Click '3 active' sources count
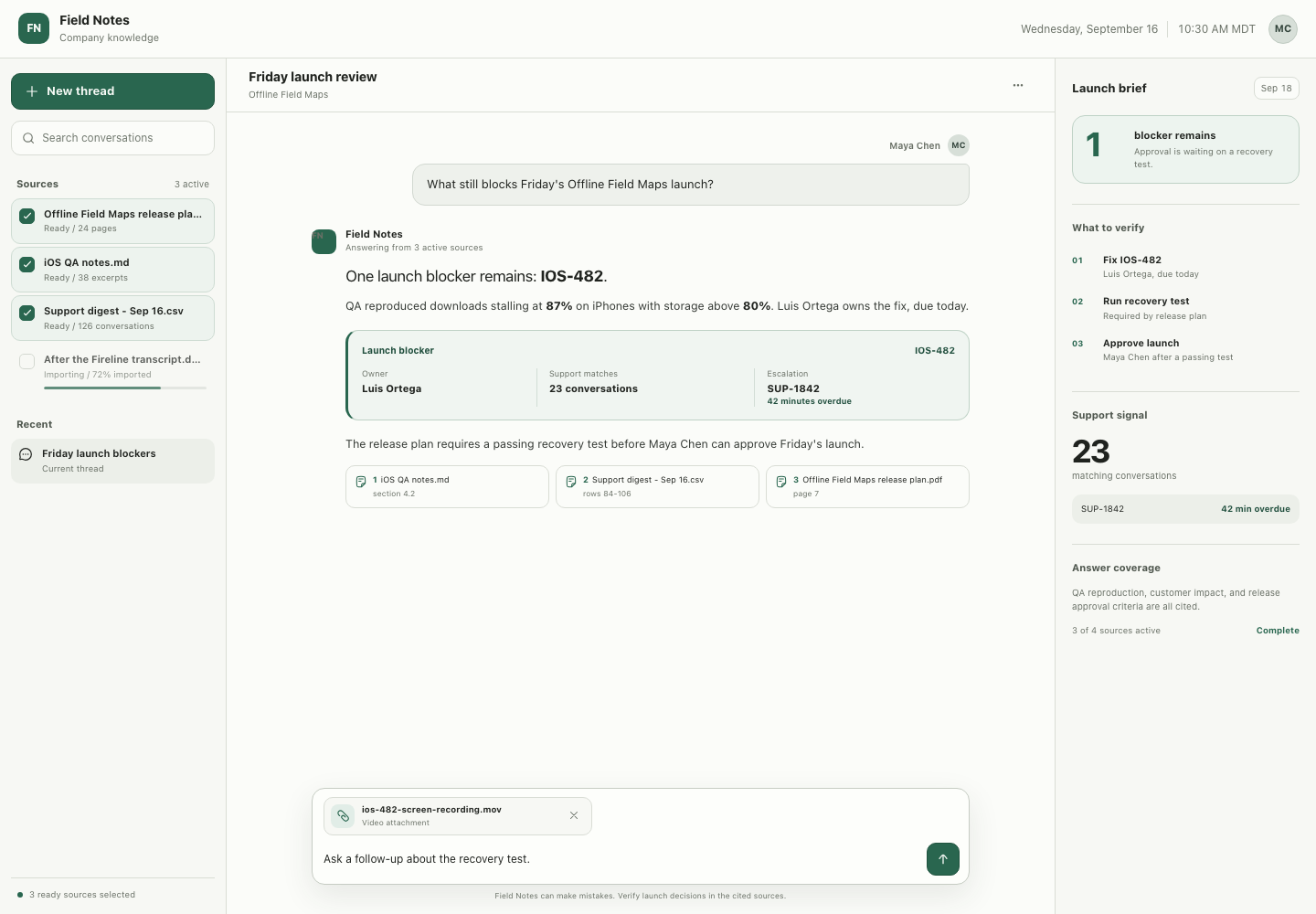The height and width of the screenshot is (914, 1316). pyautogui.click(x=192, y=185)
